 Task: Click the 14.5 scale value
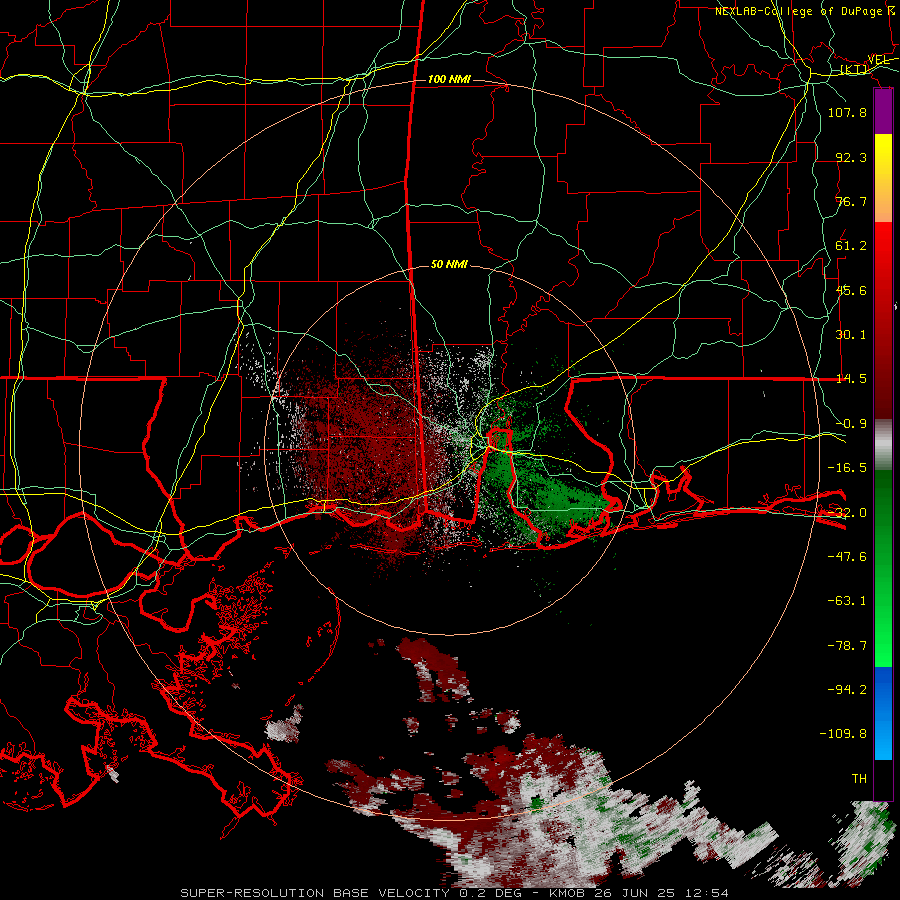point(851,379)
